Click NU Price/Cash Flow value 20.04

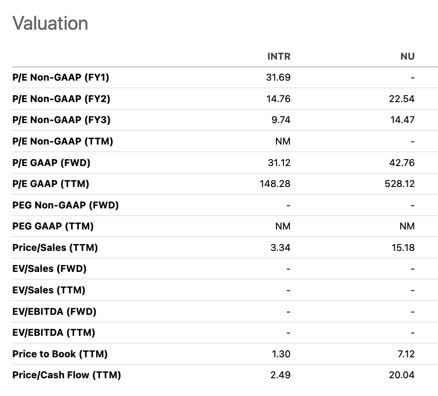coord(402,375)
